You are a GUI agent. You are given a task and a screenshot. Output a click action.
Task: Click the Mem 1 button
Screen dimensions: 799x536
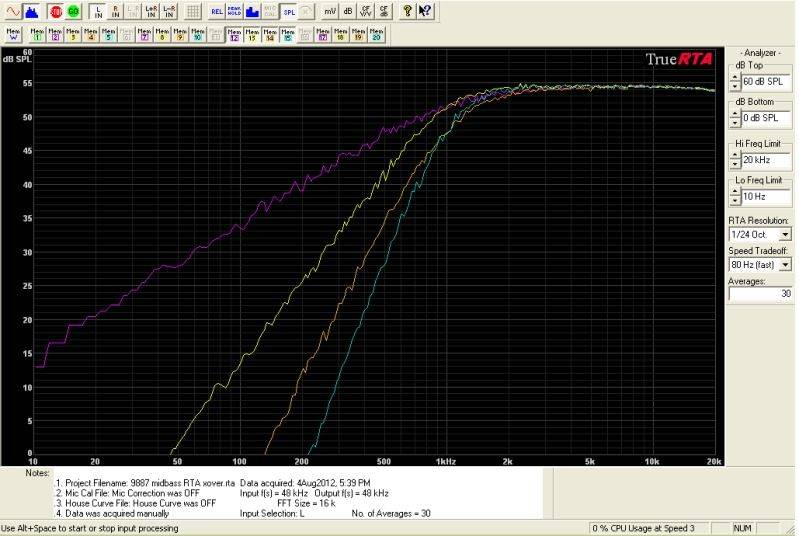37,35
